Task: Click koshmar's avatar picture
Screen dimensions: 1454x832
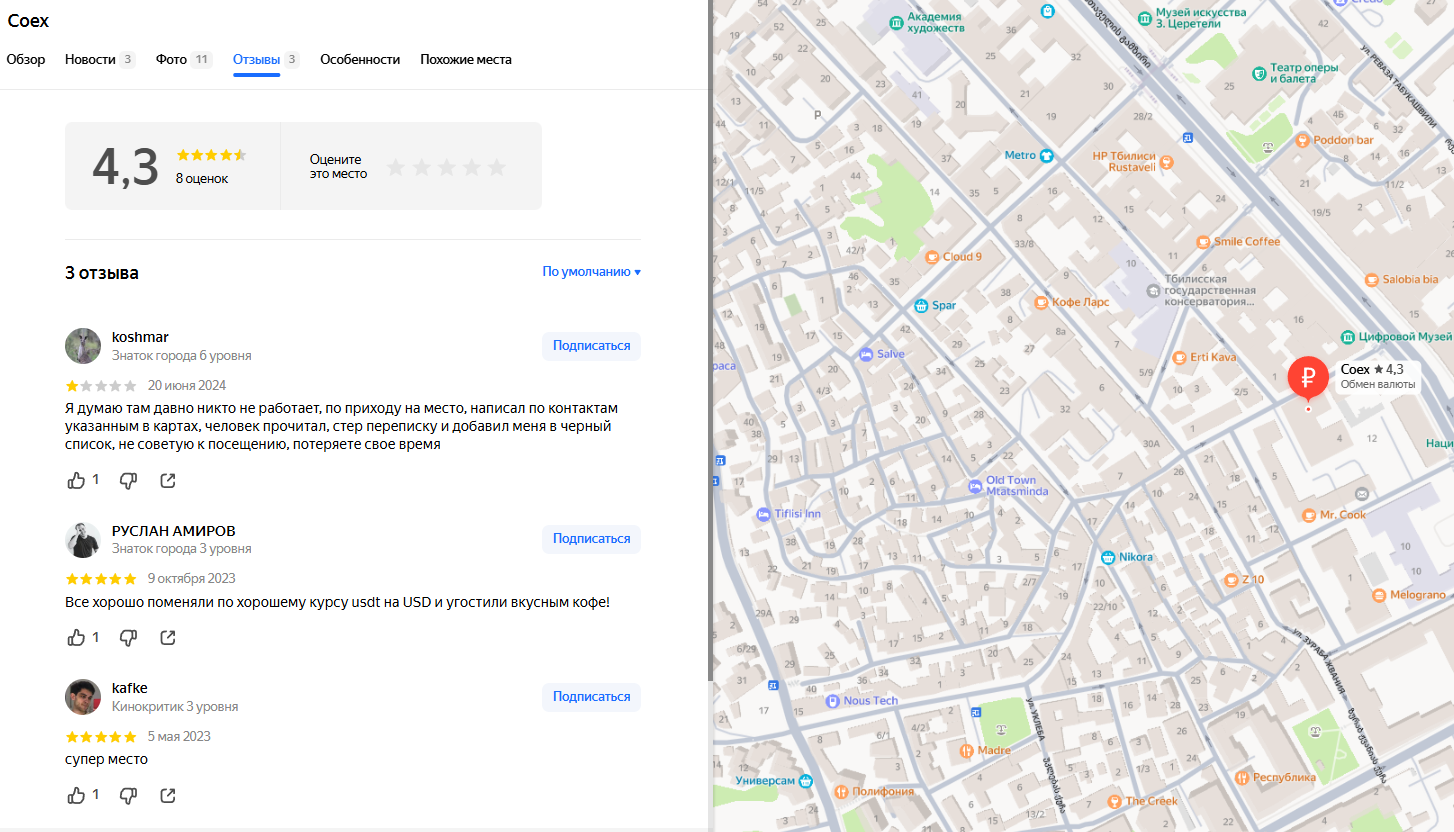Action: point(83,346)
